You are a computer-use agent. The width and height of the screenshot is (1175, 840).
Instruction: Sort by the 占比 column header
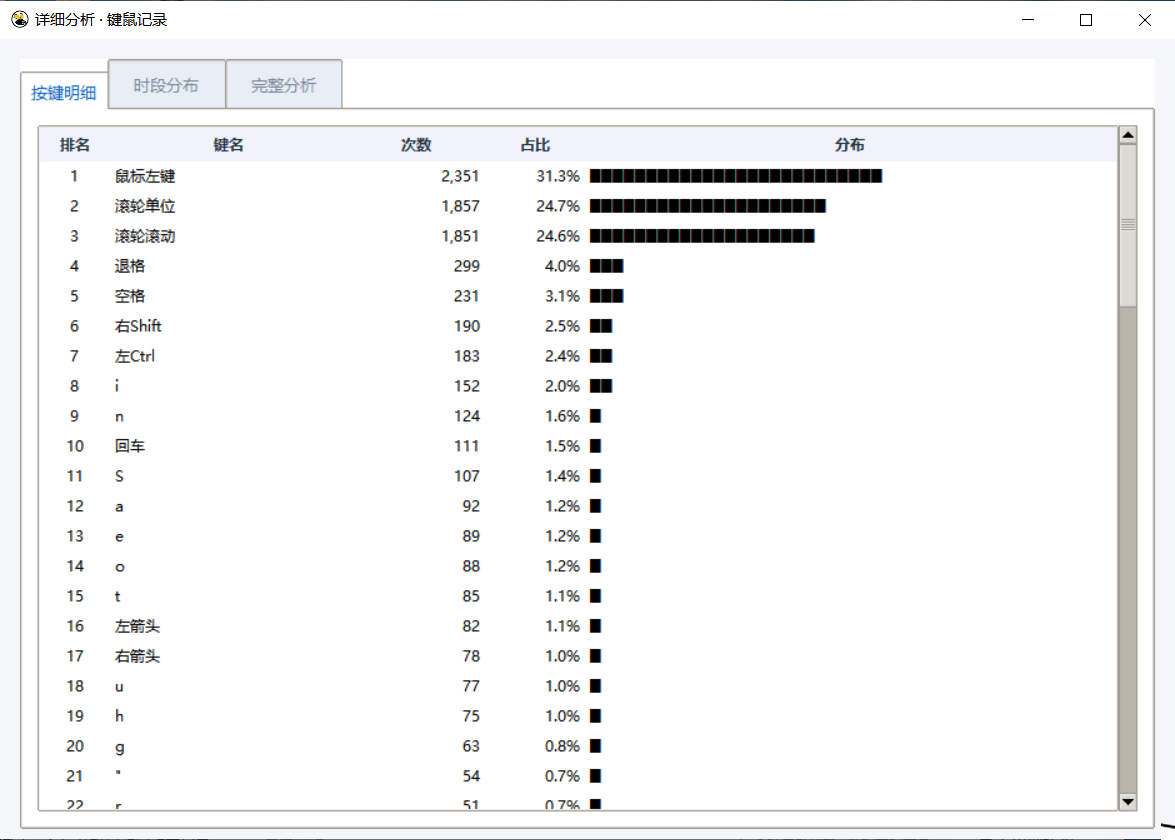pyautogui.click(x=535, y=145)
